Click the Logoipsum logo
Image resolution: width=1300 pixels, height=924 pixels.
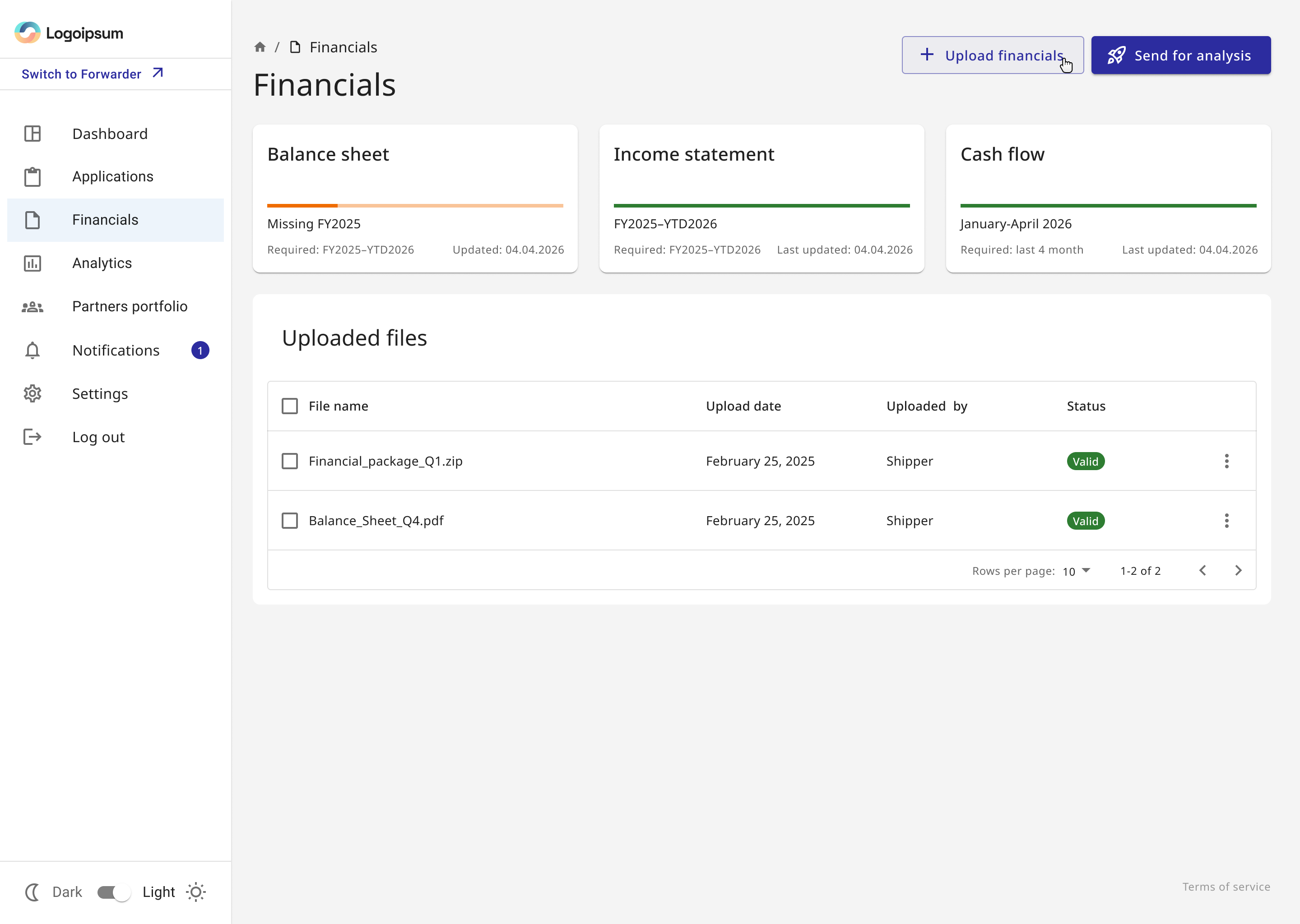coord(69,33)
